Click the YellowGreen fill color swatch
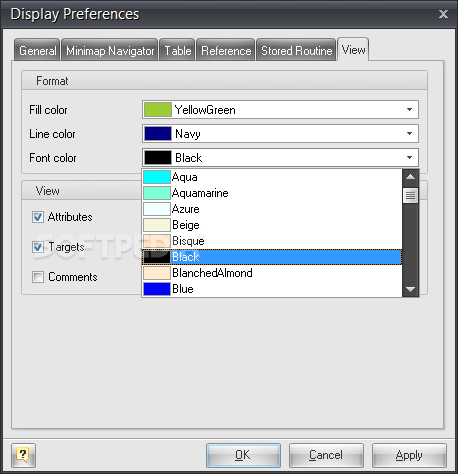Image resolution: width=458 pixels, height=474 pixels. [x=158, y=110]
